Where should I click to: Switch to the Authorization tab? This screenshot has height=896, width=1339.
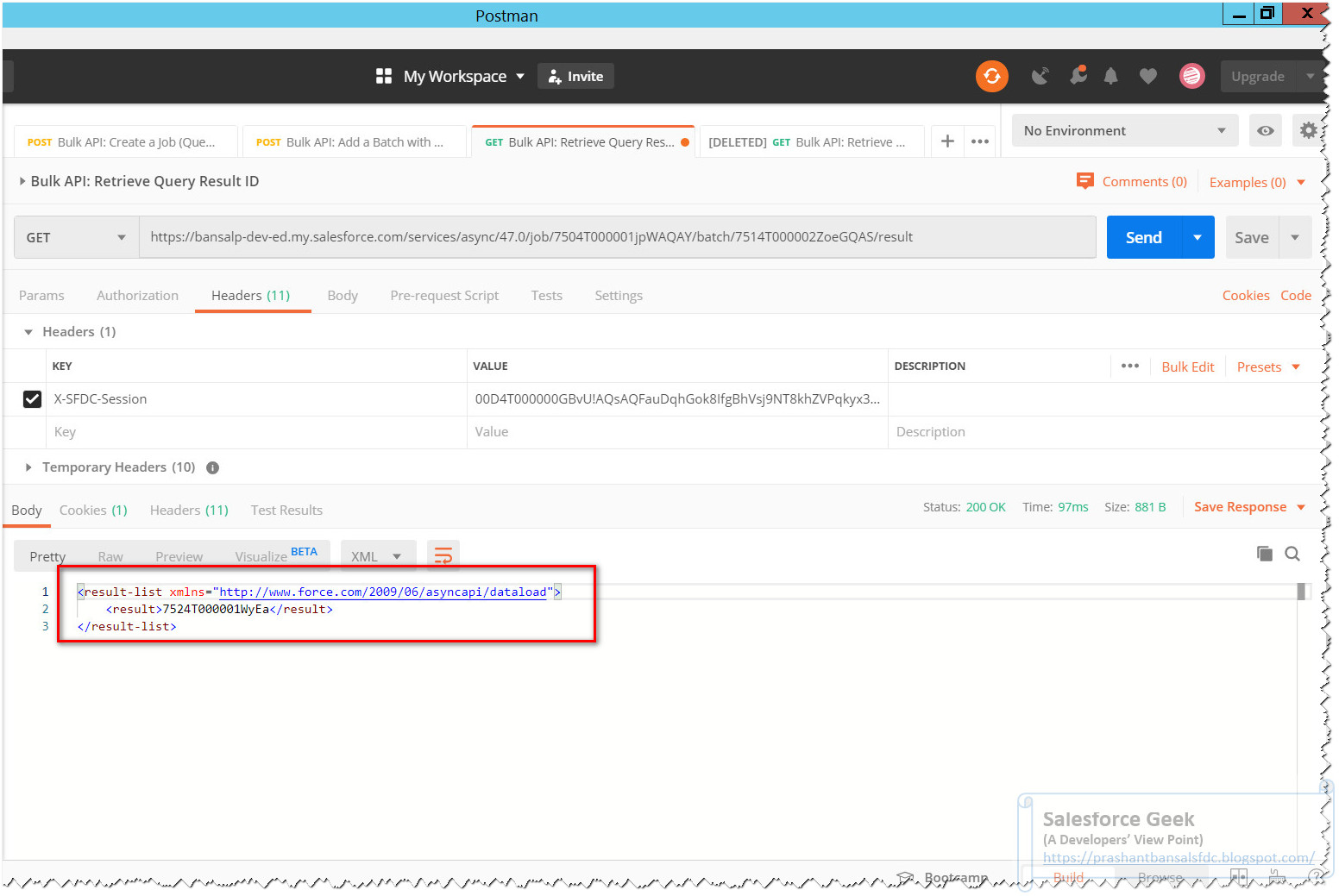point(137,295)
